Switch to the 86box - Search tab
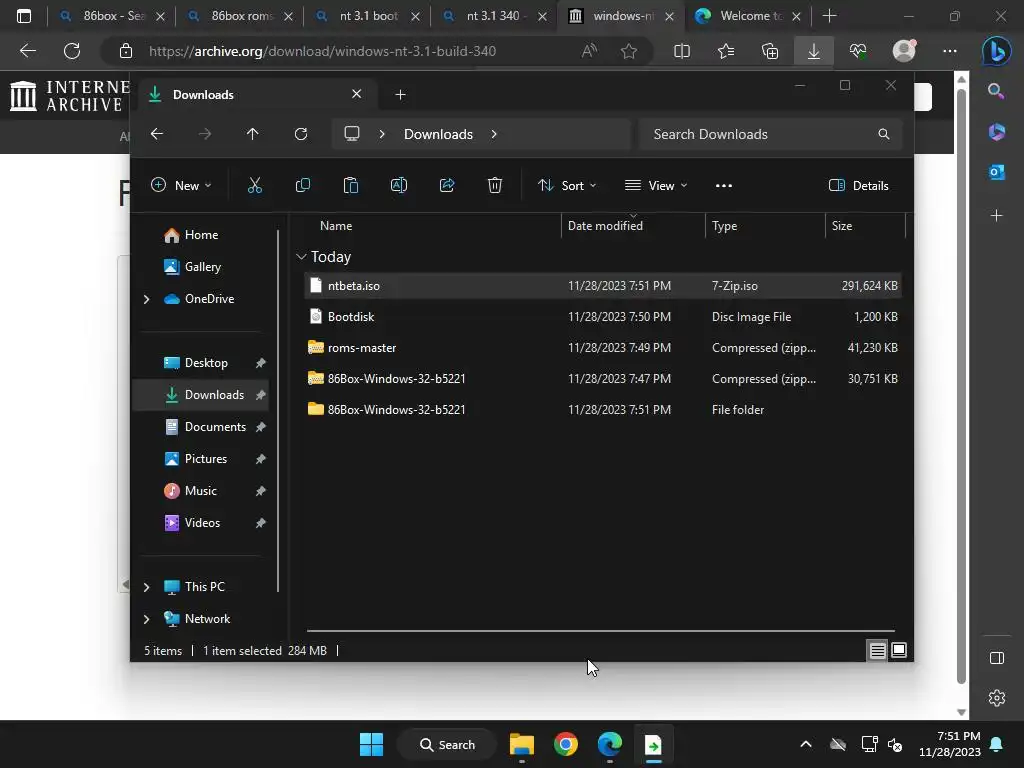The width and height of the screenshot is (1024, 768). [112, 16]
